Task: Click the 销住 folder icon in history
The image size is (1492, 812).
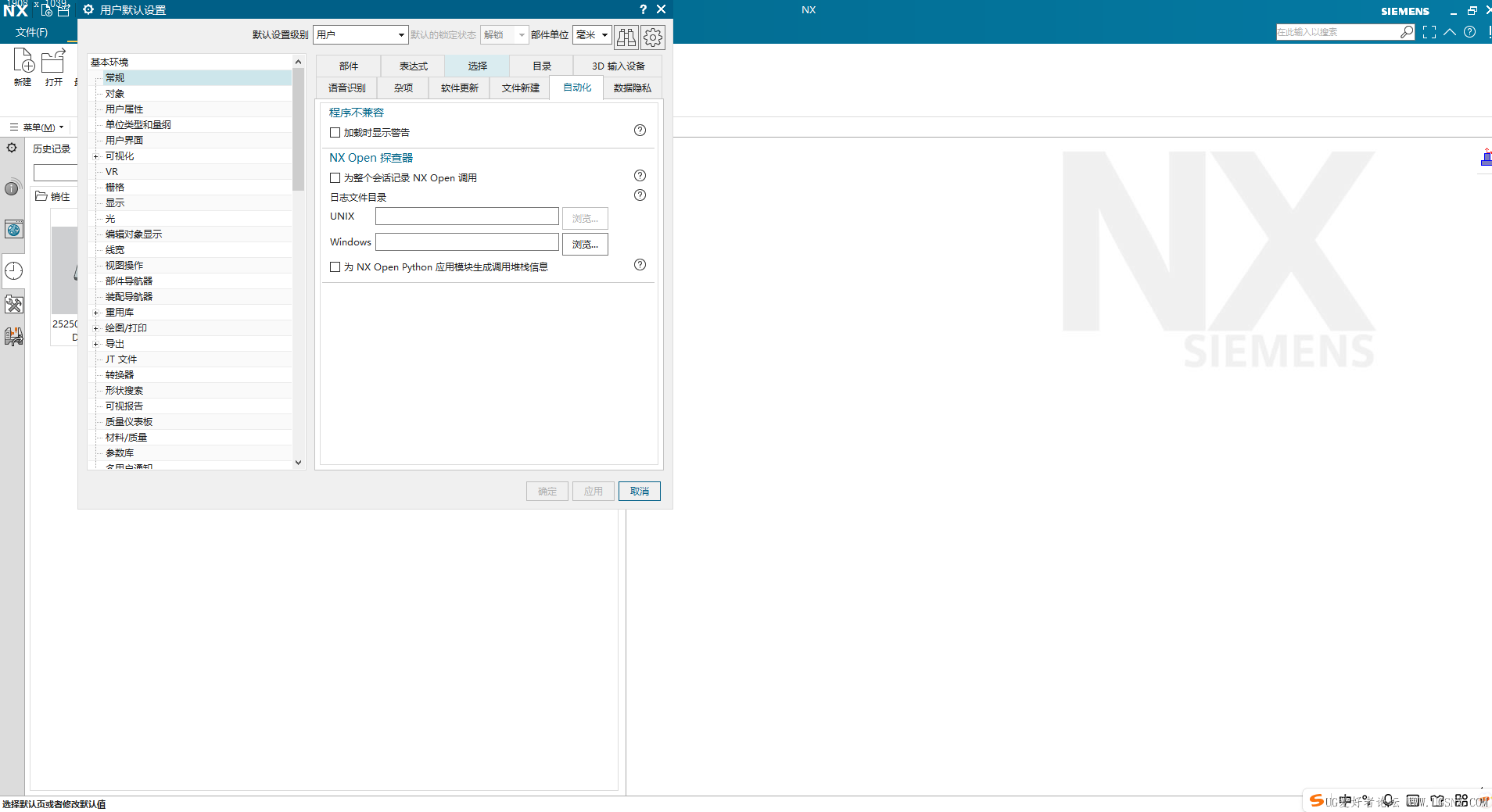Action: coord(41,196)
